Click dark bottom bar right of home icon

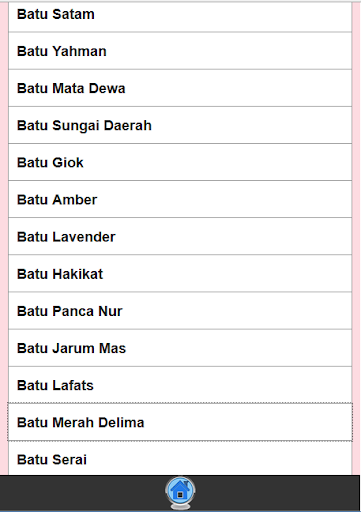coord(278,493)
